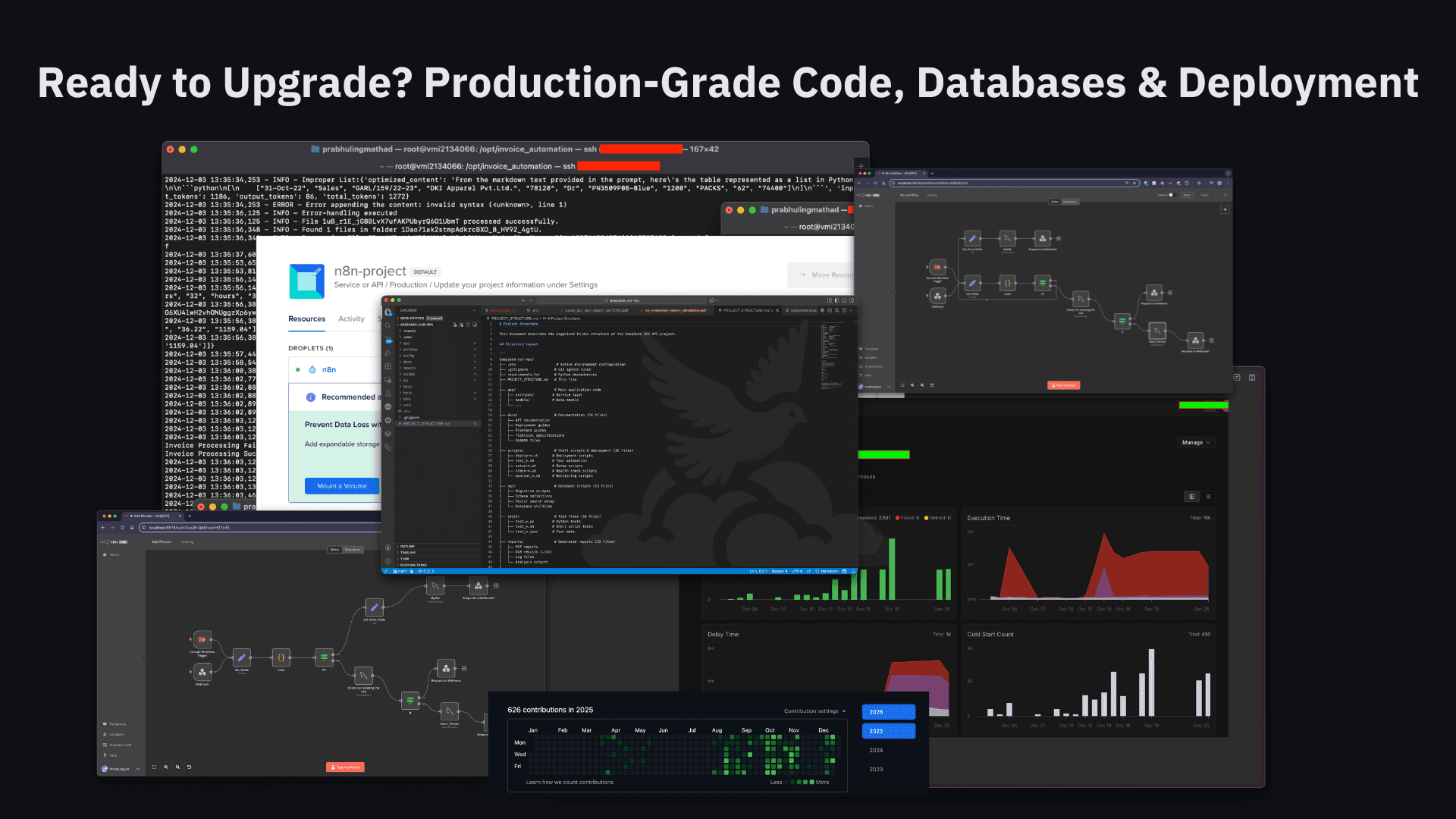Switch dashboard to grid view
This screenshot has height=819, width=1456.
[x=1192, y=497]
